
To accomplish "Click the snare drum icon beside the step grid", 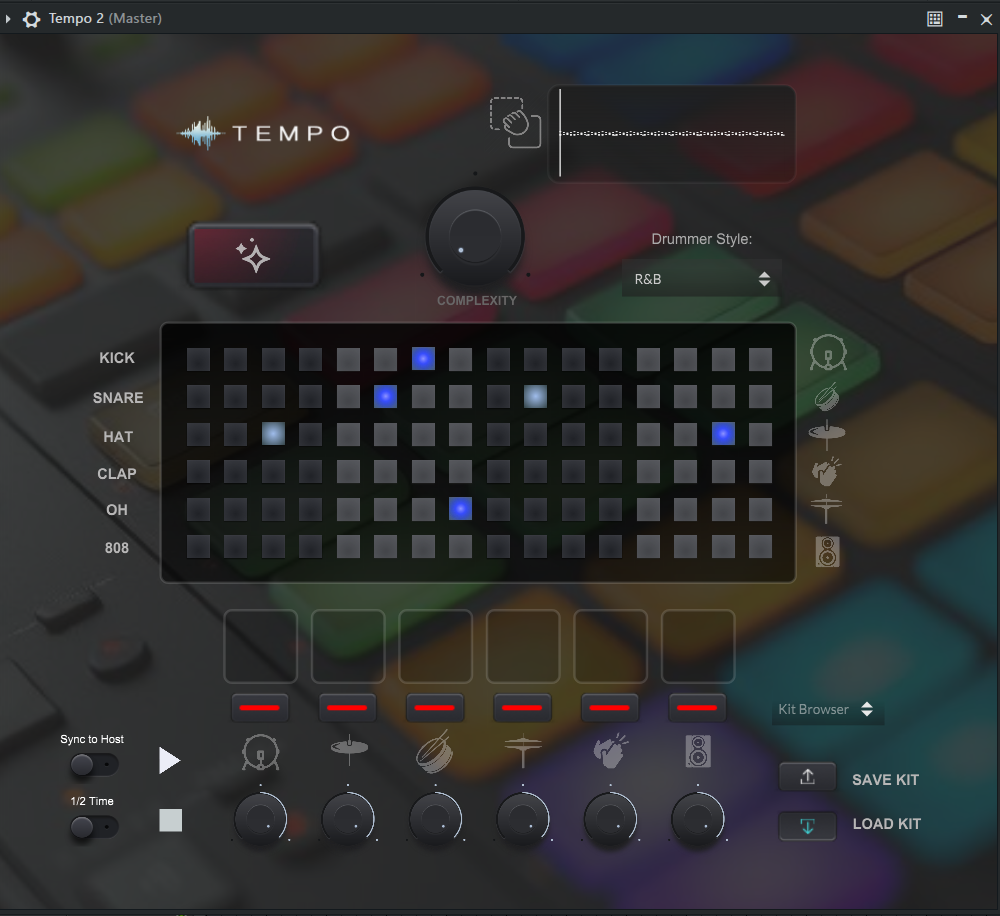I will click(x=827, y=397).
